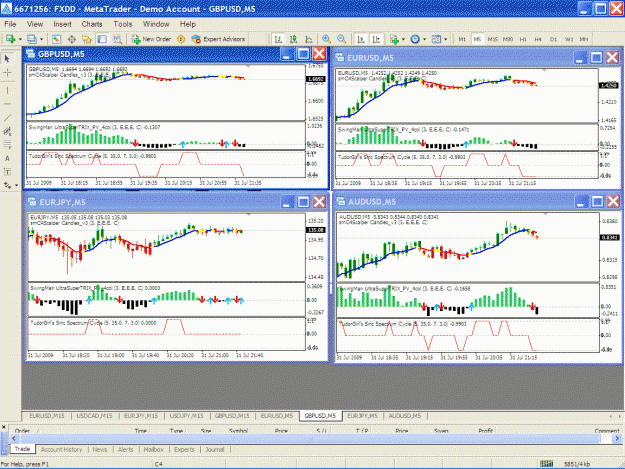625x469 pixels.
Task: Switch to candlestick chart mode
Action: point(294,39)
